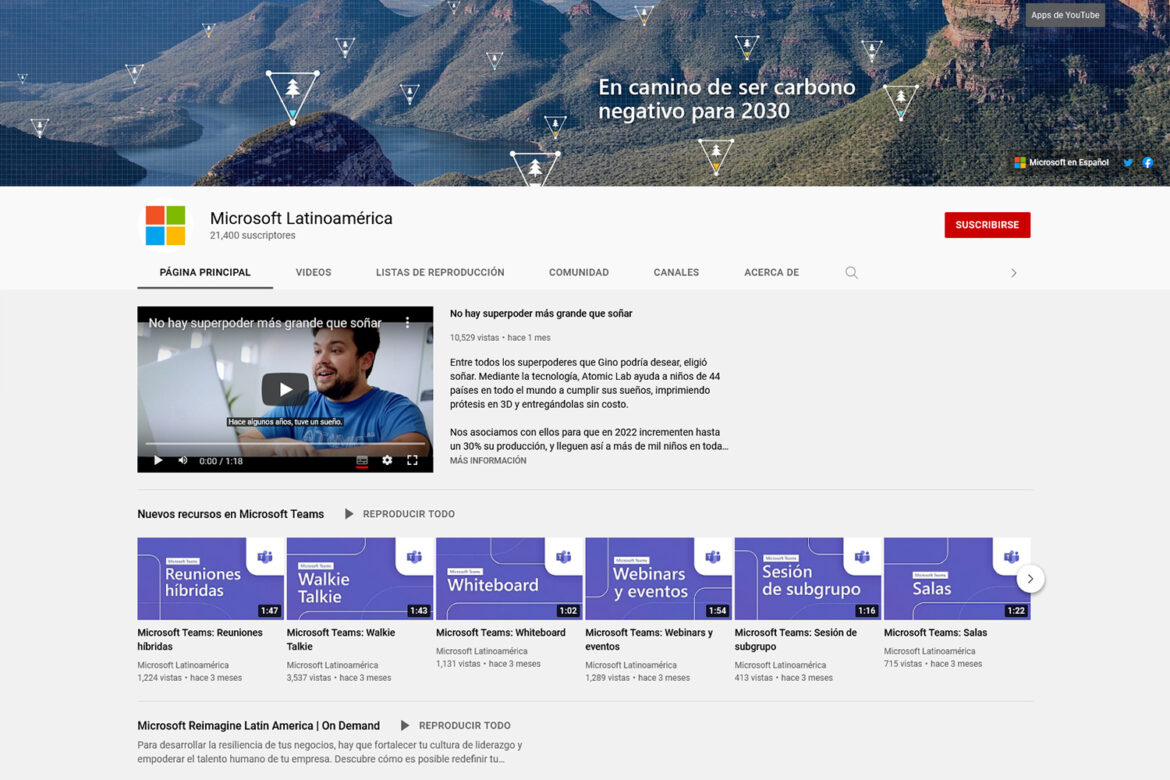Expand description with MÁS INFORMACIÓN
The height and width of the screenshot is (780, 1170).
click(488, 461)
